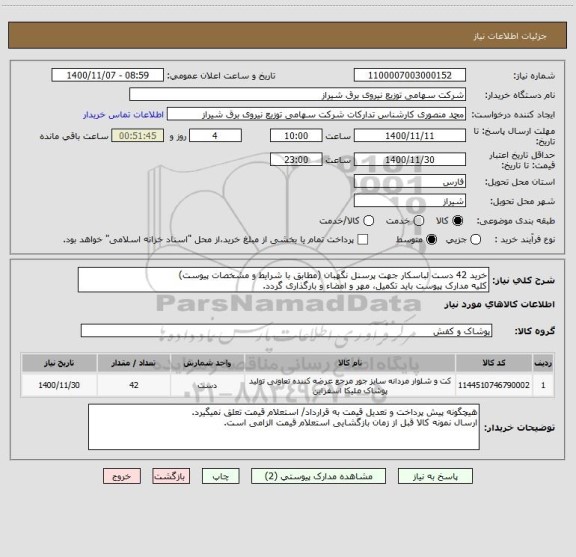Click row number cell 1
Viewport: 576px width, 557px height.
click(x=543, y=385)
